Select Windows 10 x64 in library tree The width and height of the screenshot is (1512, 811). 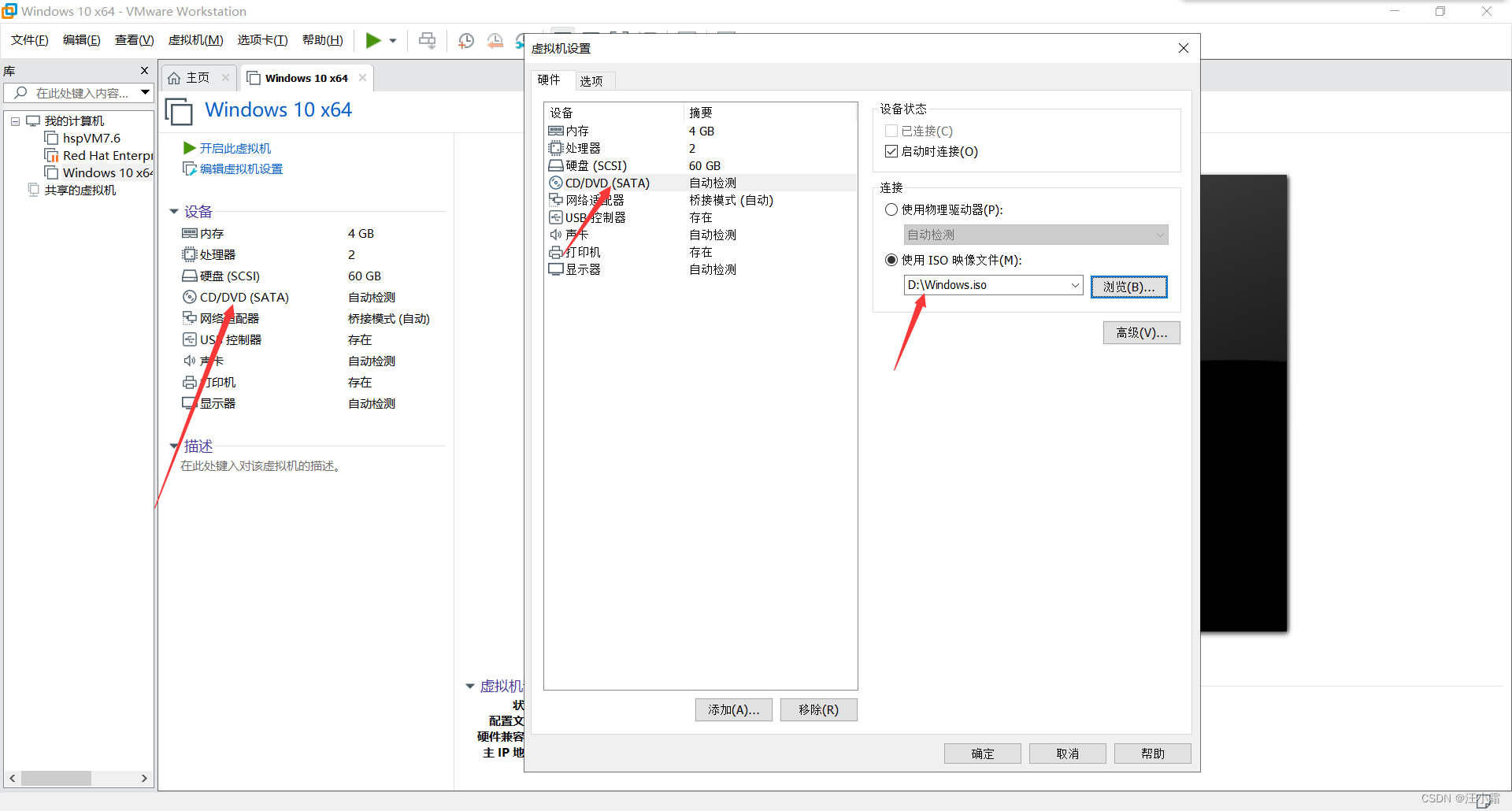click(x=99, y=173)
